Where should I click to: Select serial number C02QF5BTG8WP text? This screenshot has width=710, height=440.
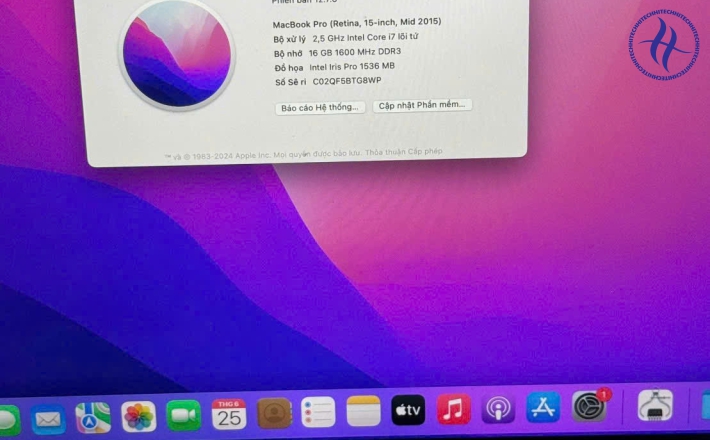(347, 81)
